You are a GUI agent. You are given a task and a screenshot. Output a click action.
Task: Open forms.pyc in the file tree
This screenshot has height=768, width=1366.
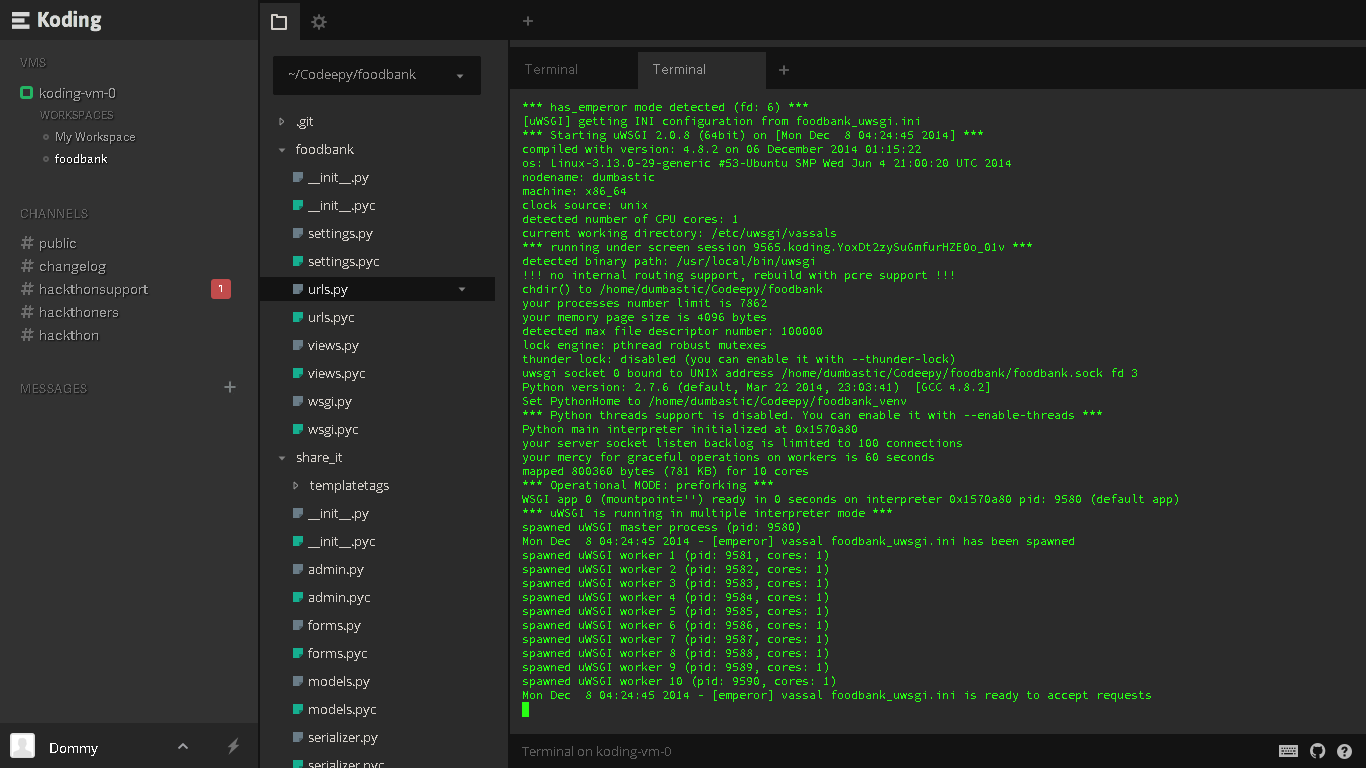tap(337, 653)
